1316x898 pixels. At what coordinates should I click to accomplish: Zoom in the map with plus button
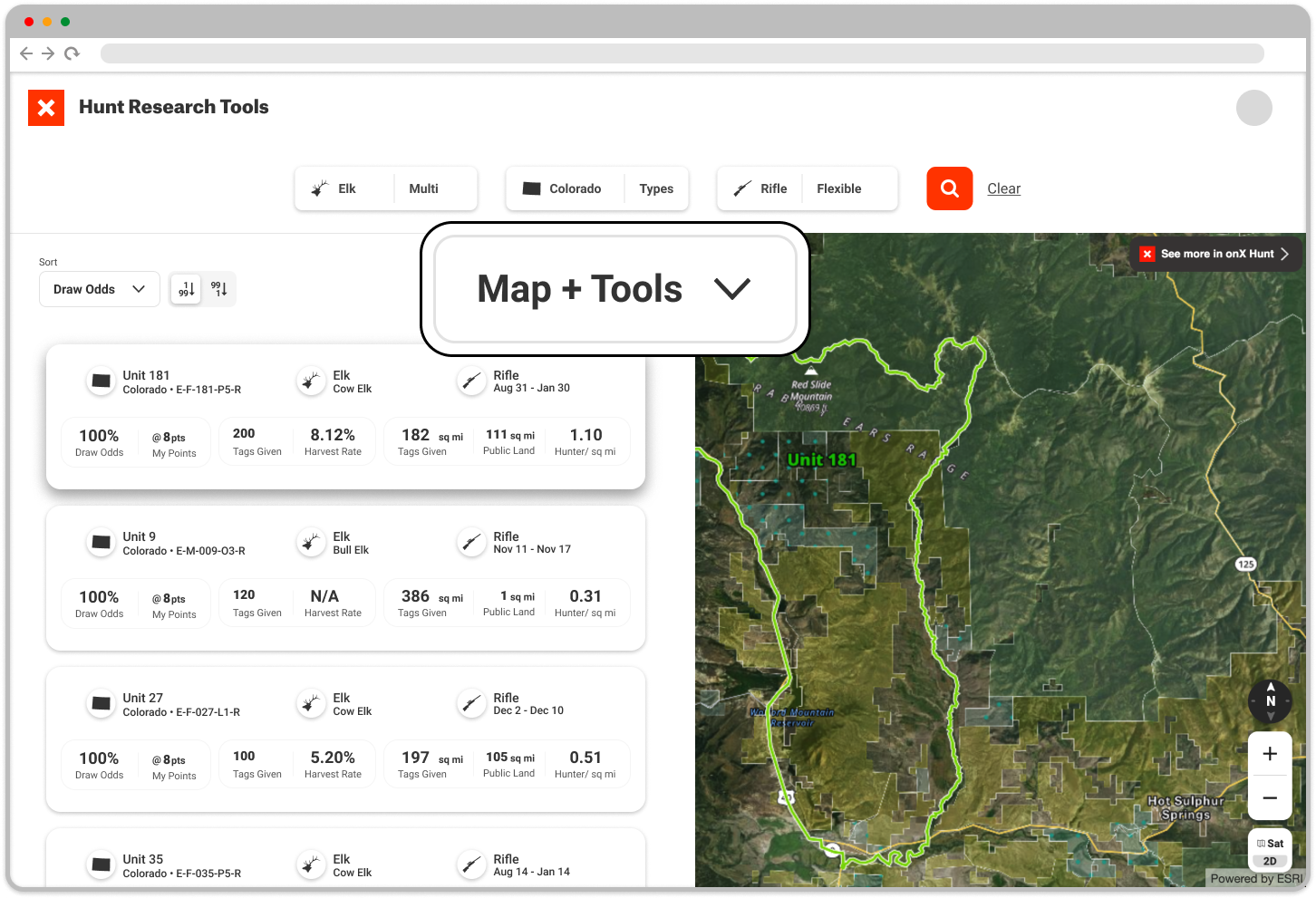[1270, 754]
